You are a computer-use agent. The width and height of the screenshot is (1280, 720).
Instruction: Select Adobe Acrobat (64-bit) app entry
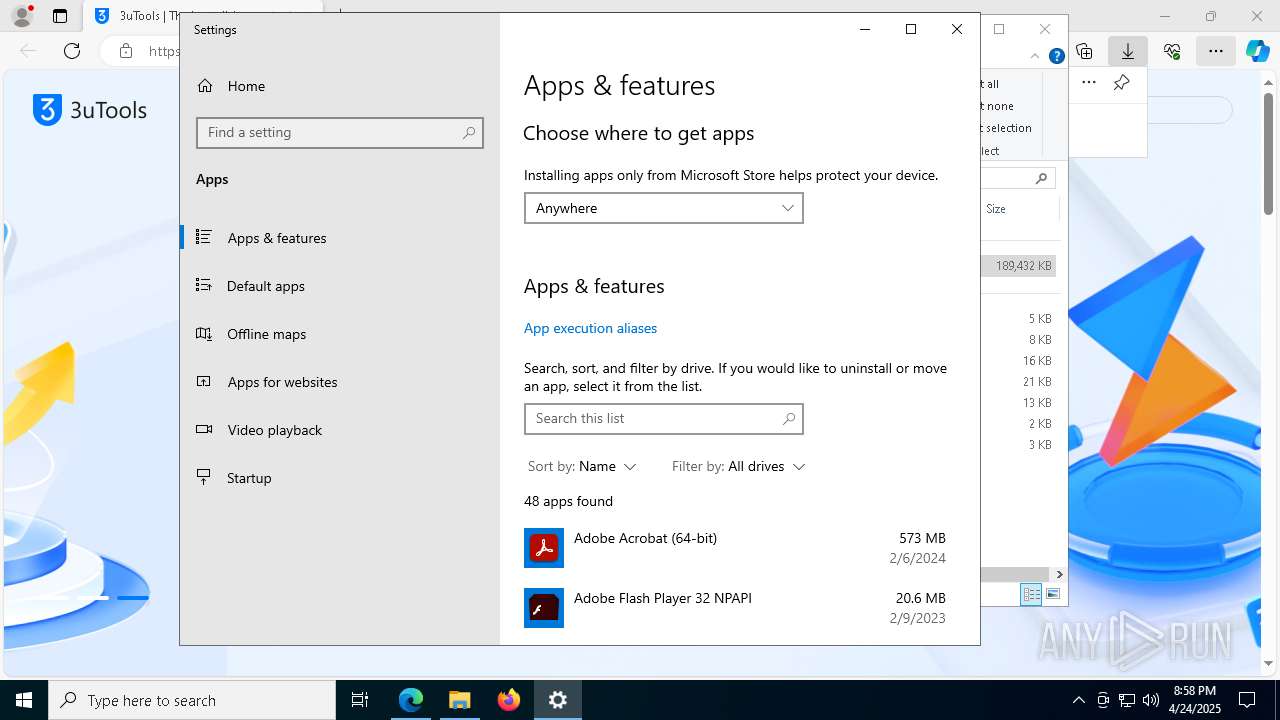click(735, 548)
